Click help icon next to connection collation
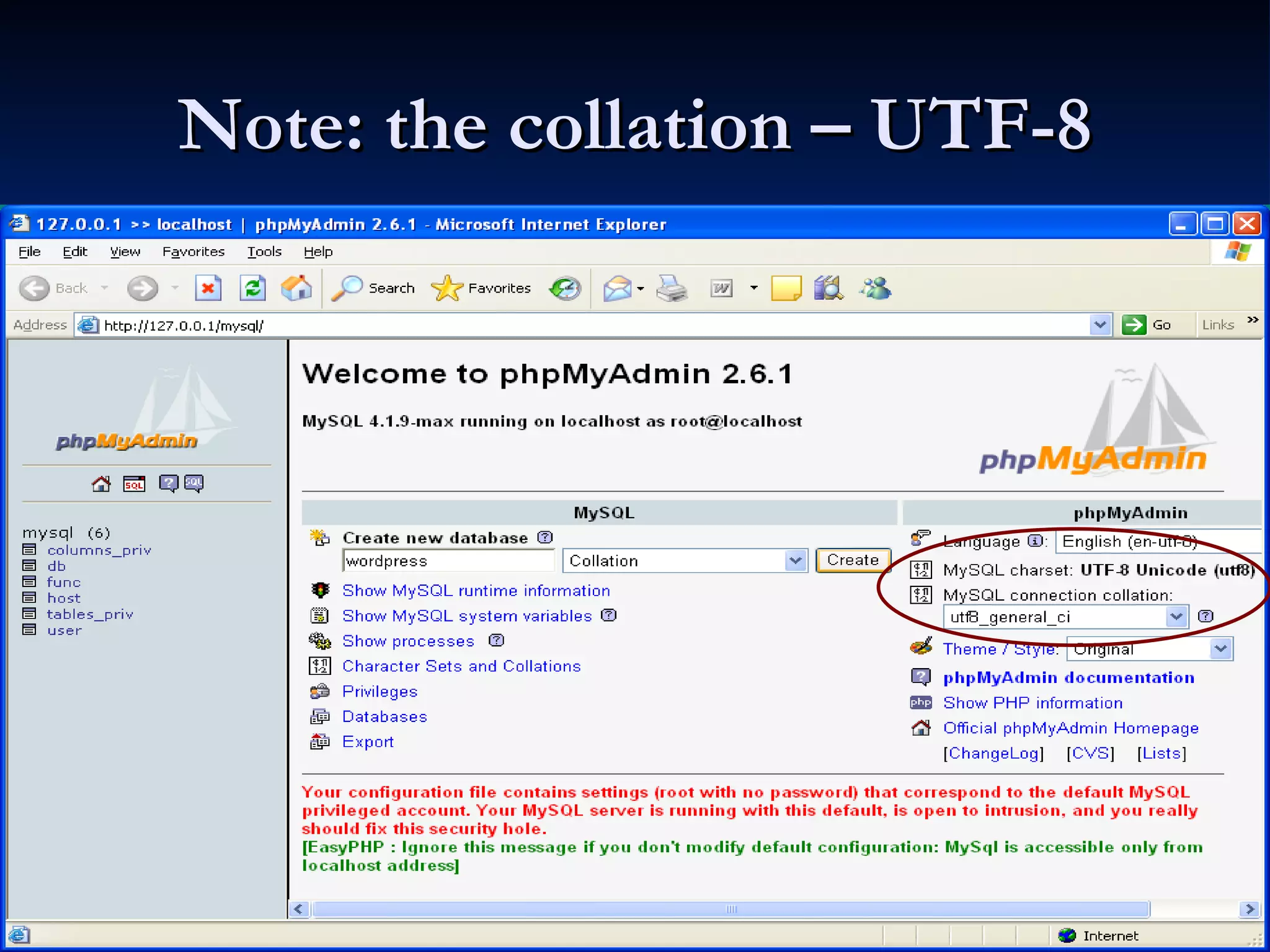The image size is (1270, 952). tap(1206, 616)
